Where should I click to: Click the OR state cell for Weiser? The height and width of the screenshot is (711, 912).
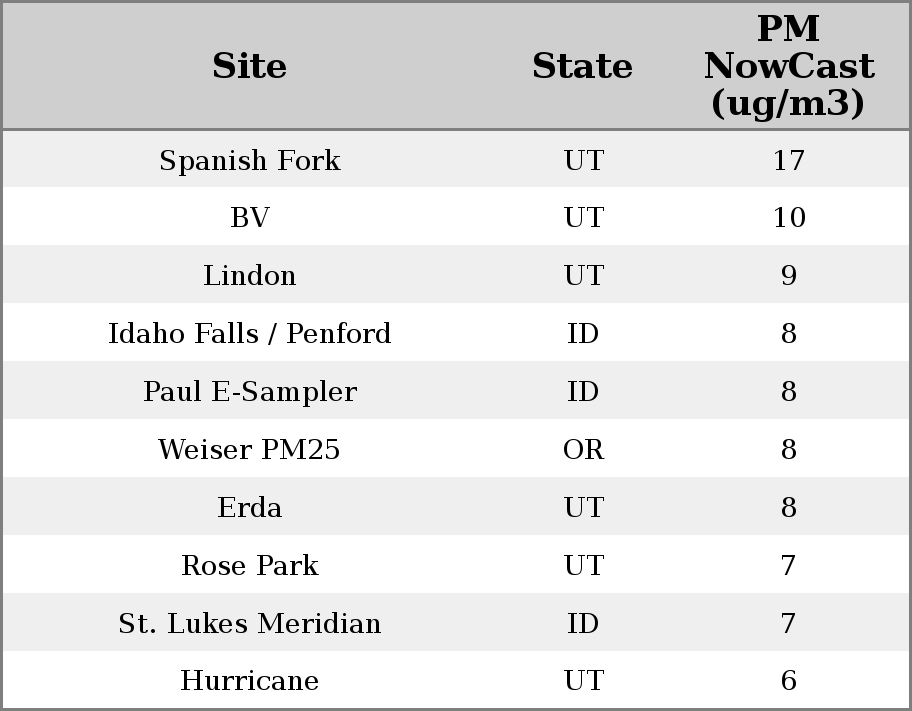[x=583, y=449]
